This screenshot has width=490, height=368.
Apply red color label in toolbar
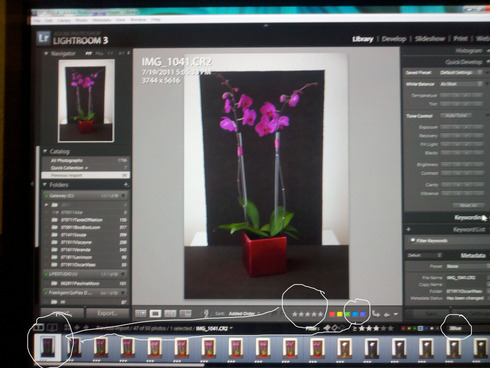[x=332, y=314]
